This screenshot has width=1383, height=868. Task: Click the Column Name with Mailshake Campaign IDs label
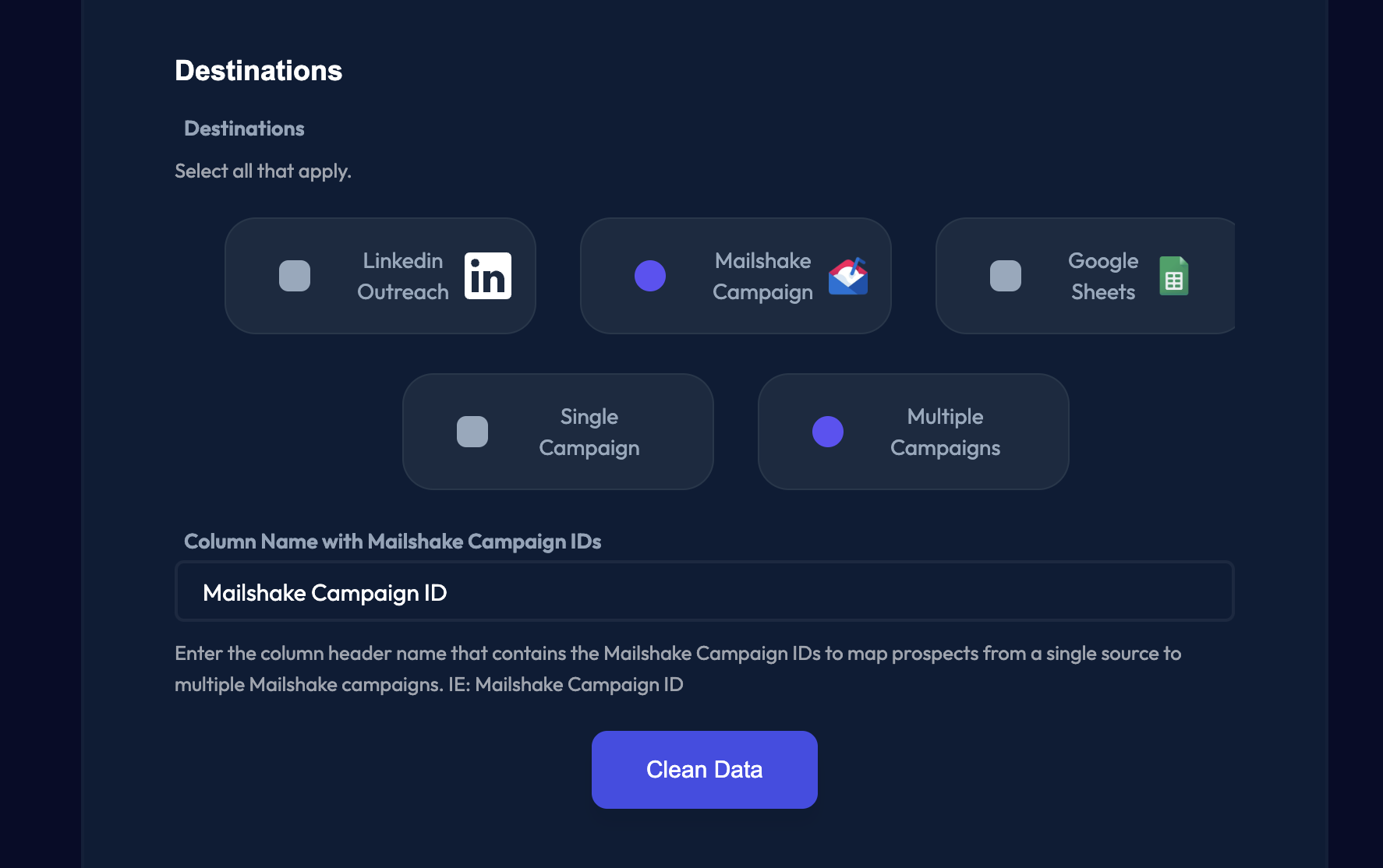(392, 542)
